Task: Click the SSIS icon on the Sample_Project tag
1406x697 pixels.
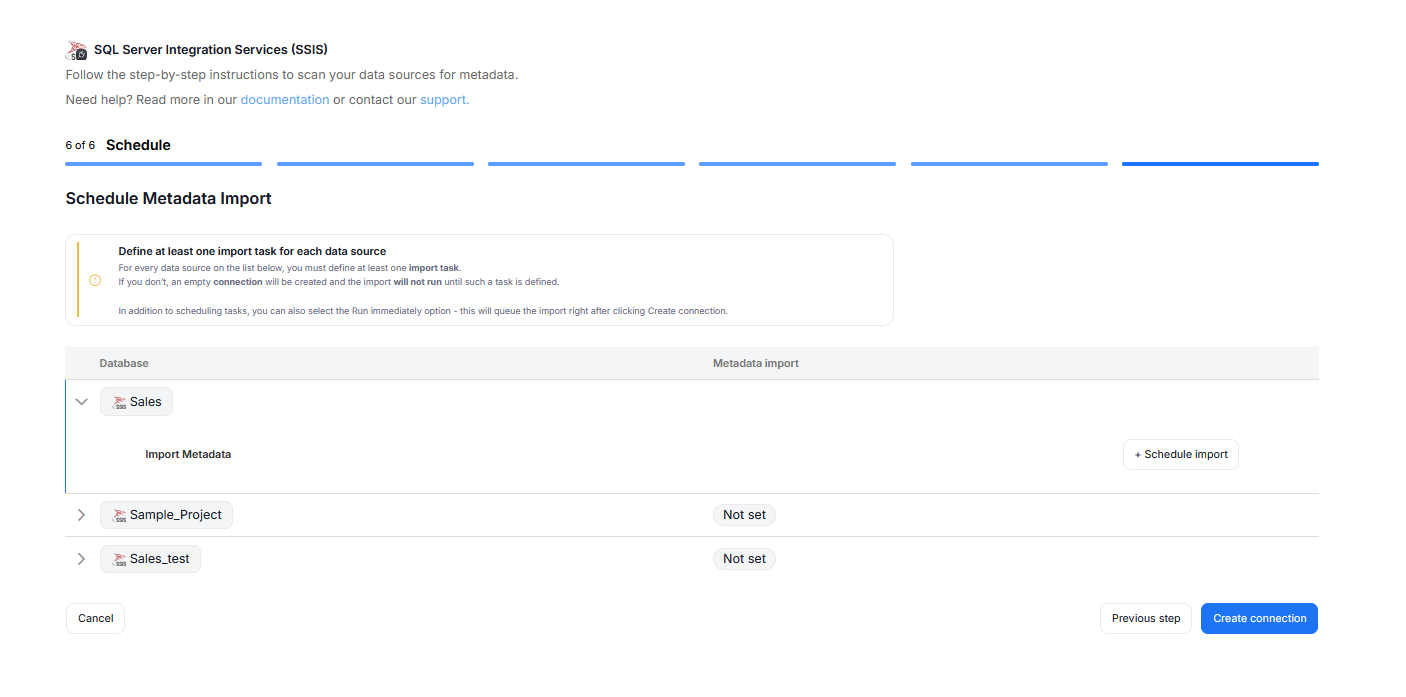Action: pos(120,515)
